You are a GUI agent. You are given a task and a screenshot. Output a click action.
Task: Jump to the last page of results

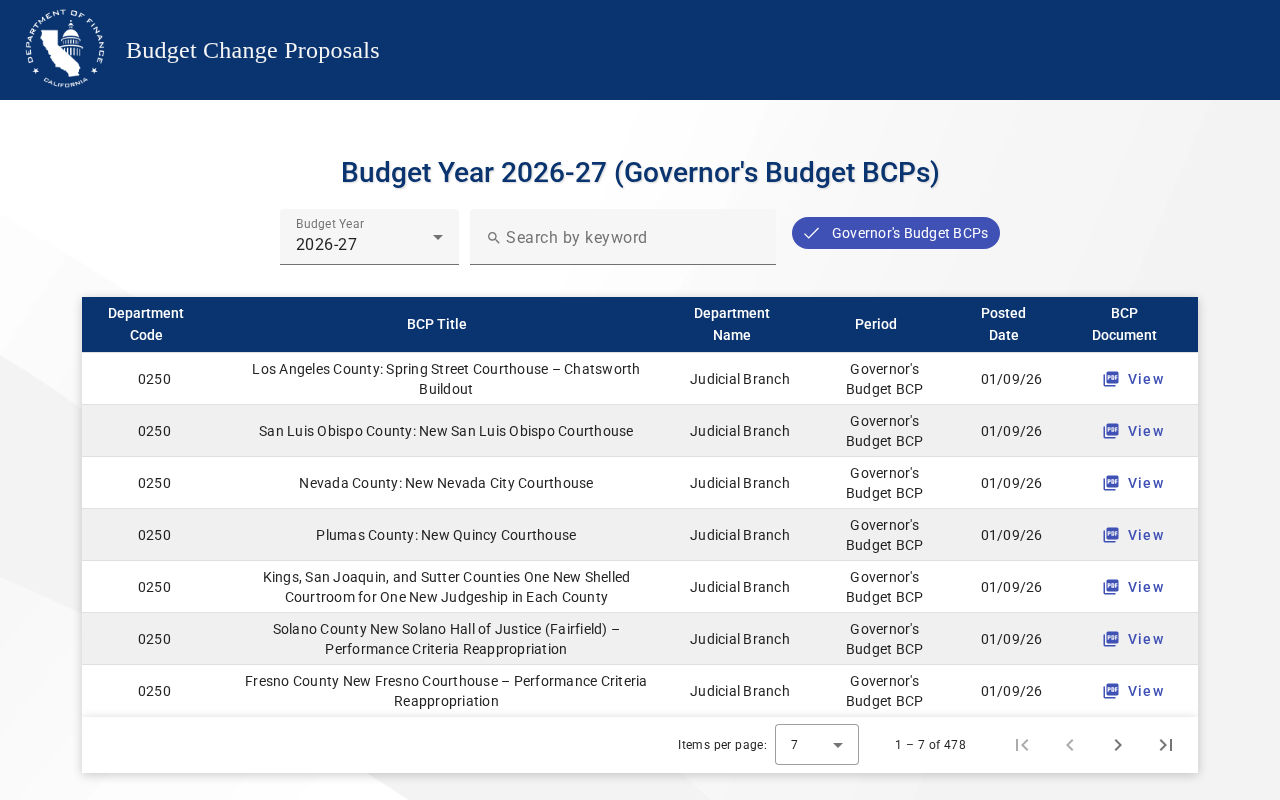tap(1166, 745)
